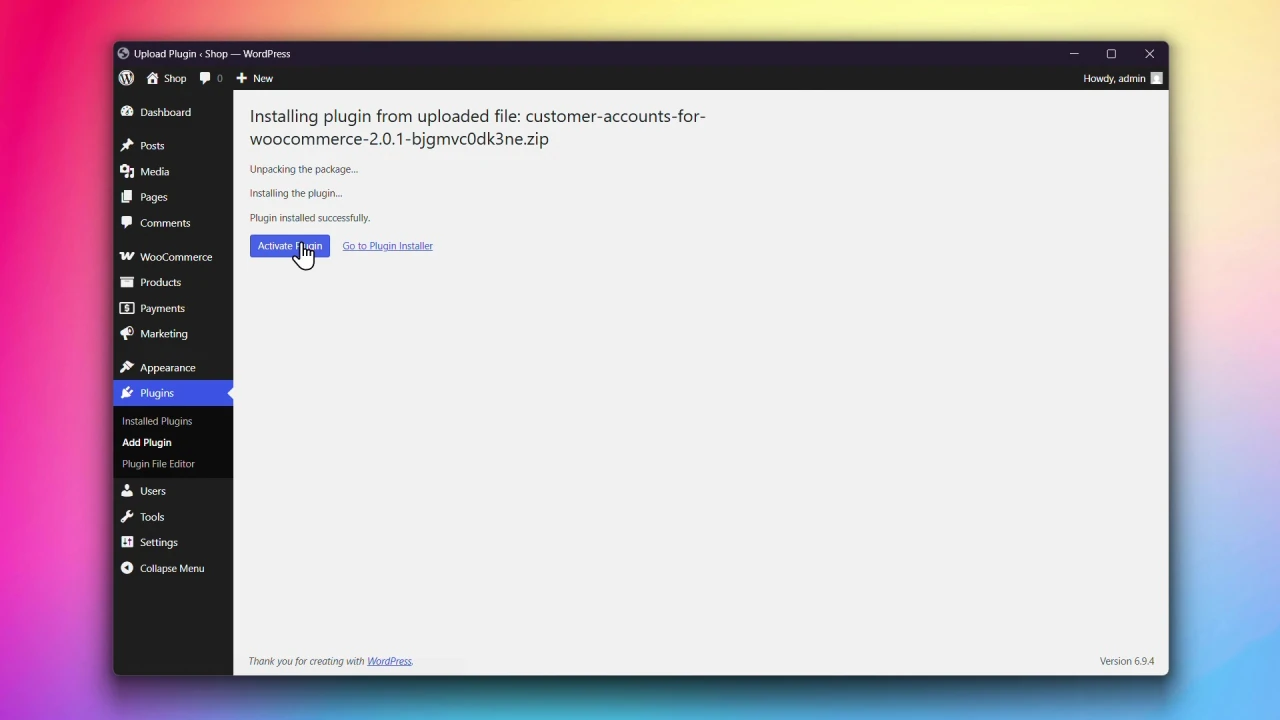This screenshot has height=720, width=1280.
Task: Click 'Unpacking the package…' text
Action: tap(304, 169)
